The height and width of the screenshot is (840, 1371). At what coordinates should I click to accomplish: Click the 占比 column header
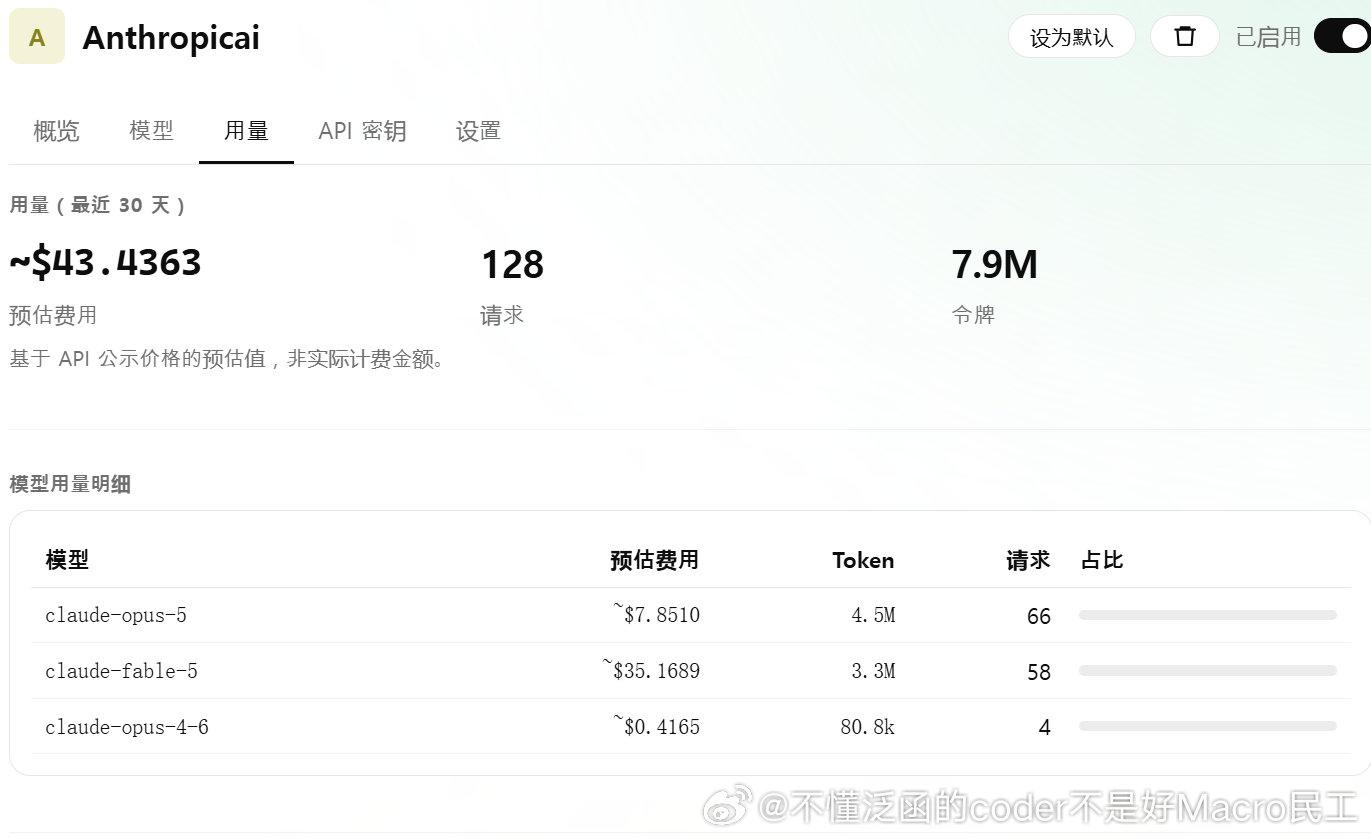click(1102, 560)
